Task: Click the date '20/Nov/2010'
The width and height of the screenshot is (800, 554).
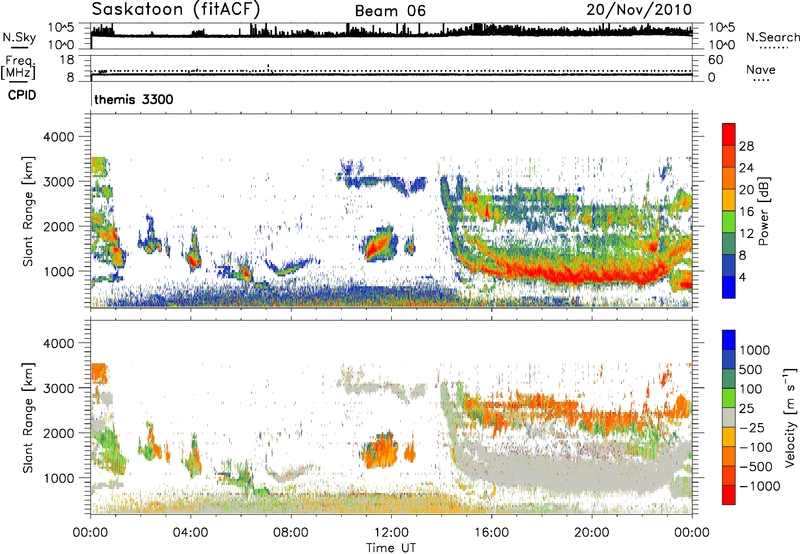Action: click(639, 9)
